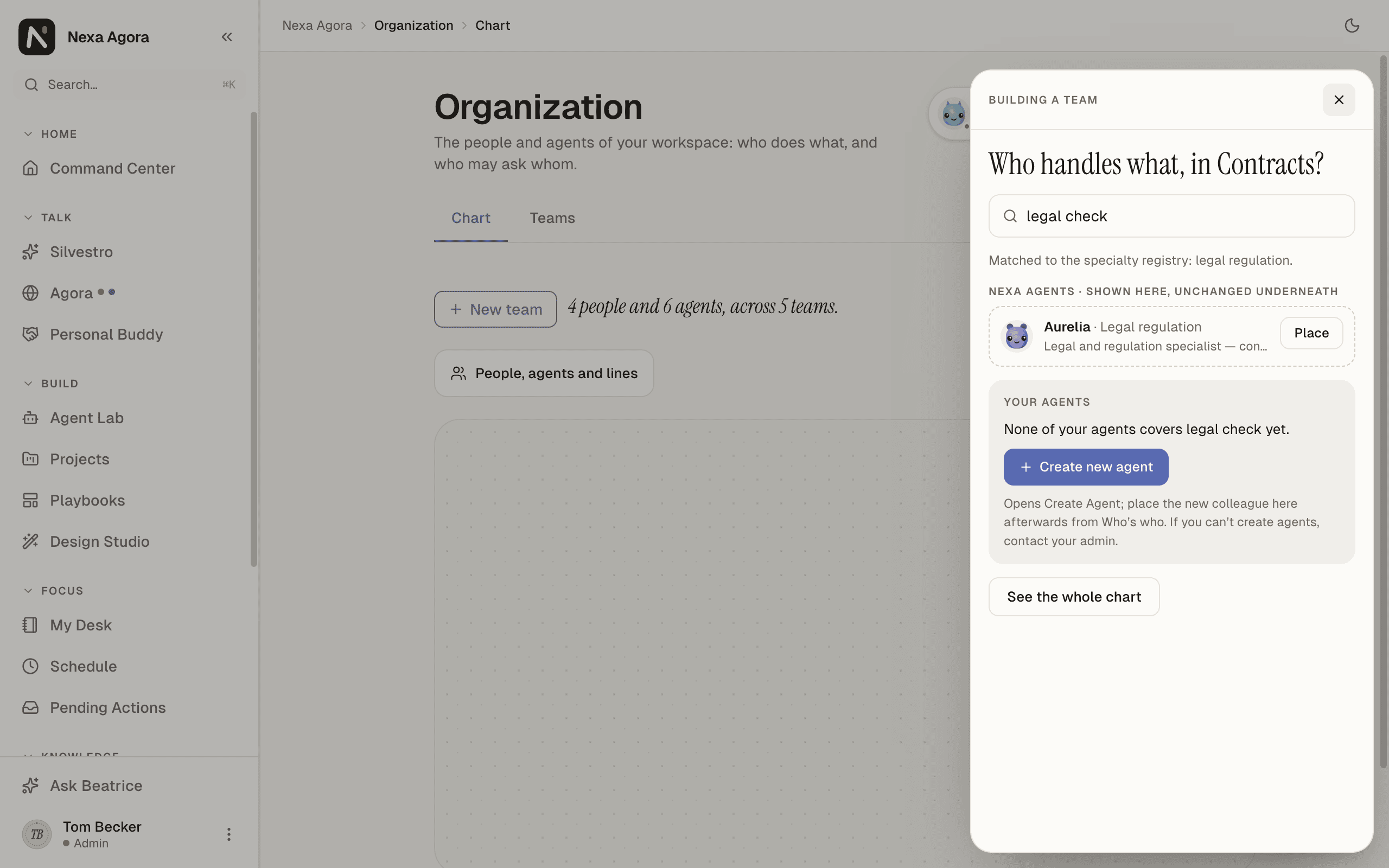Screen dimensions: 1389x868
Task: Place the Aurelia agent
Action: pyautogui.click(x=1311, y=333)
